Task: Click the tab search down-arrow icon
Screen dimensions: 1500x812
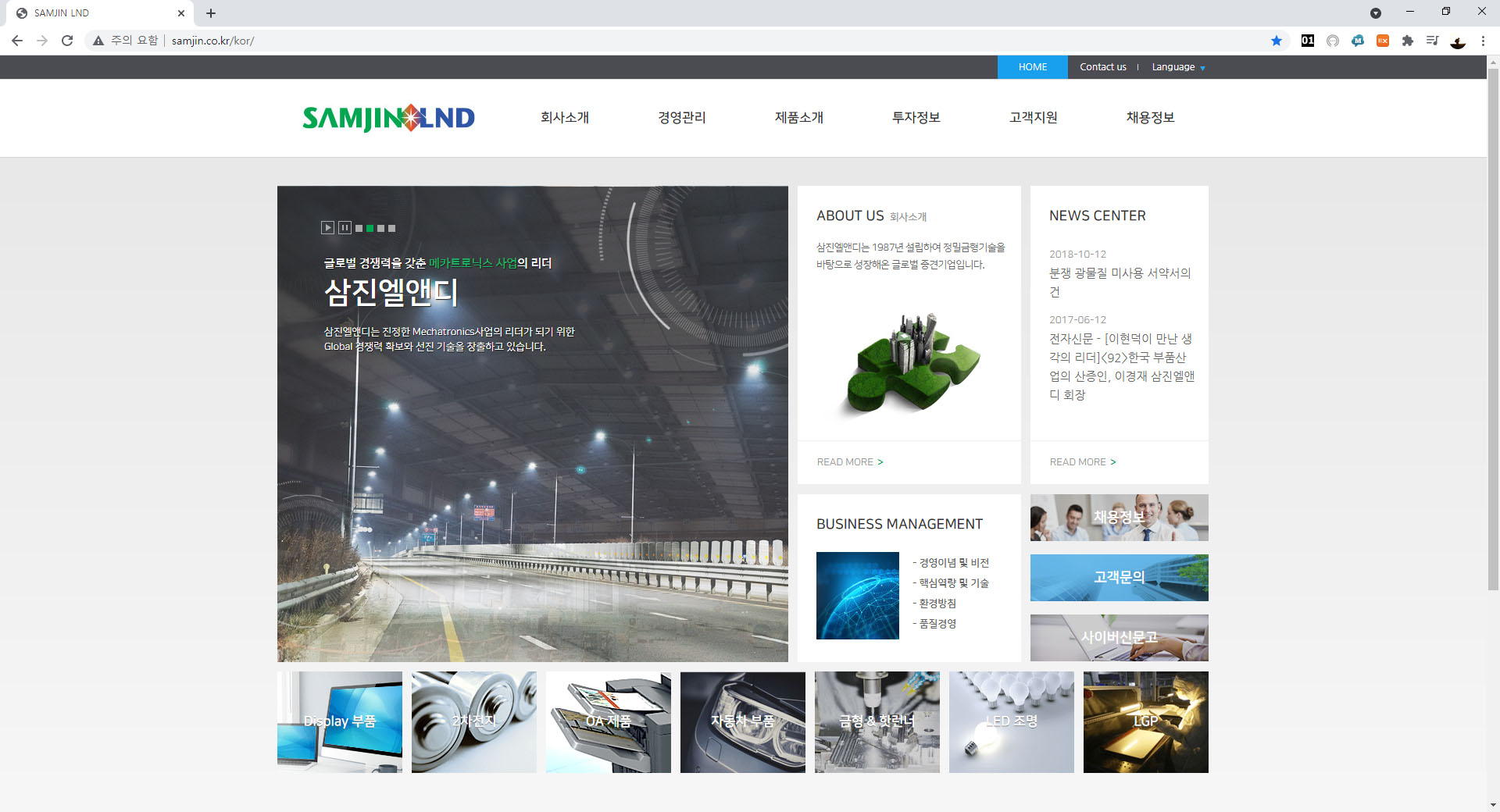Action: [x=1376, y=13]
